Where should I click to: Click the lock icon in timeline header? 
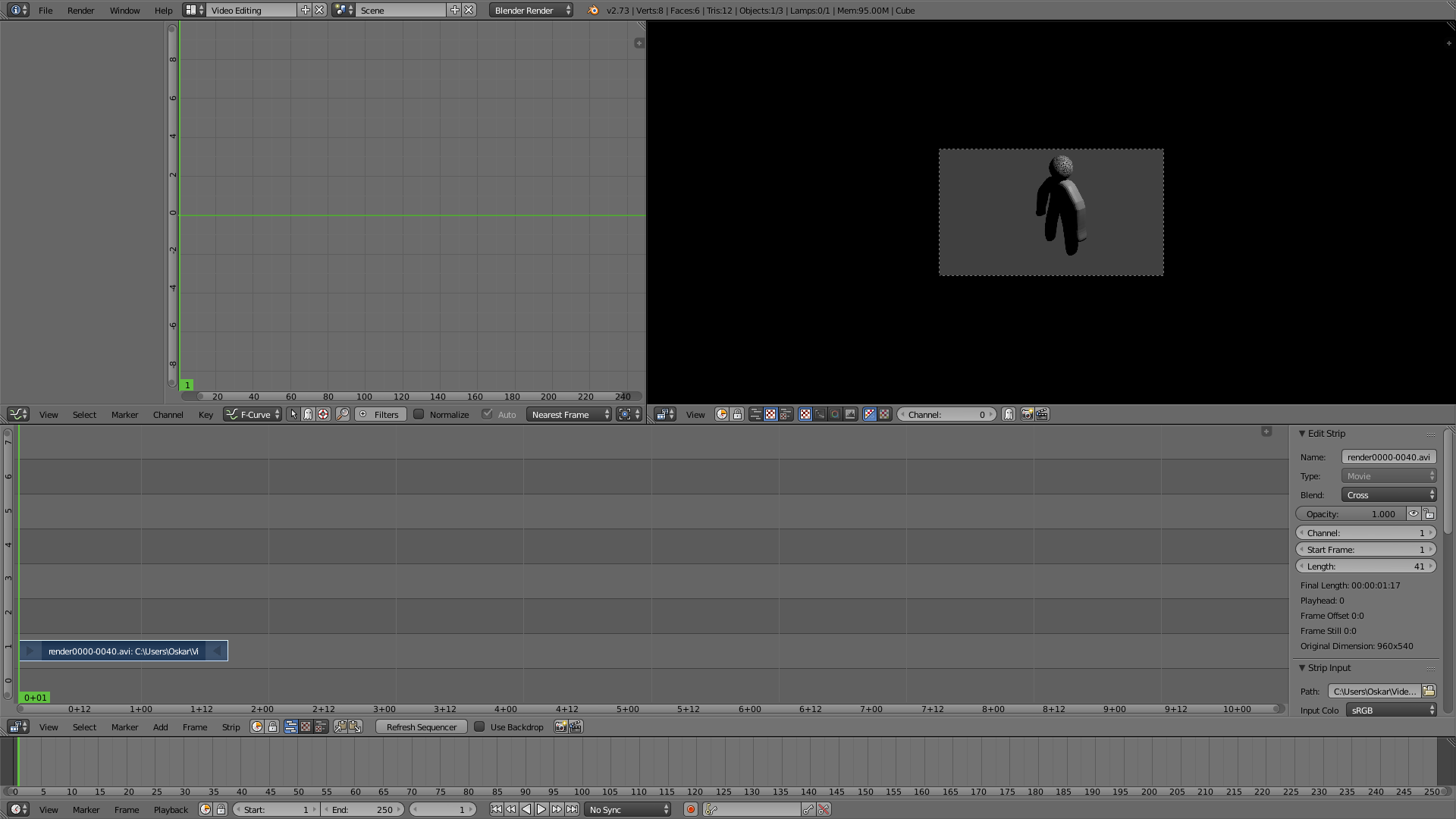coord(221,809)
